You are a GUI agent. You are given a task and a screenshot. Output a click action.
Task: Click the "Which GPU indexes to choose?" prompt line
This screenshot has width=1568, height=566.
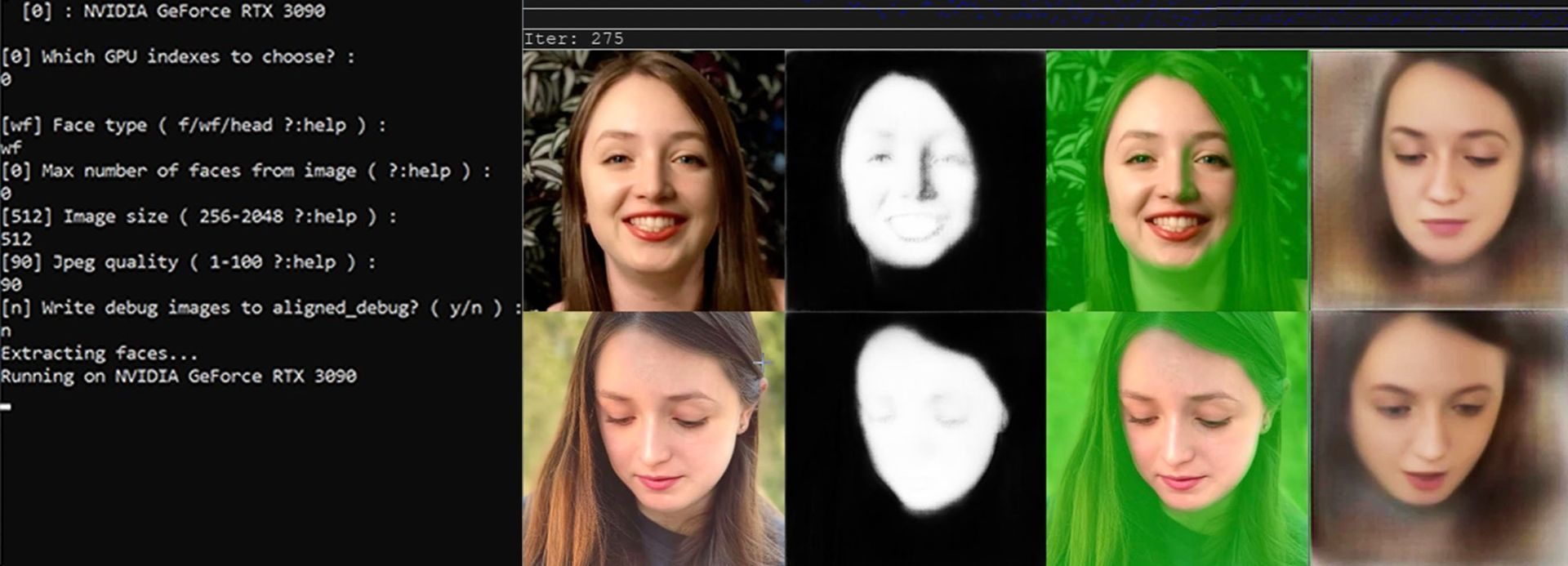tap(178, 56)
